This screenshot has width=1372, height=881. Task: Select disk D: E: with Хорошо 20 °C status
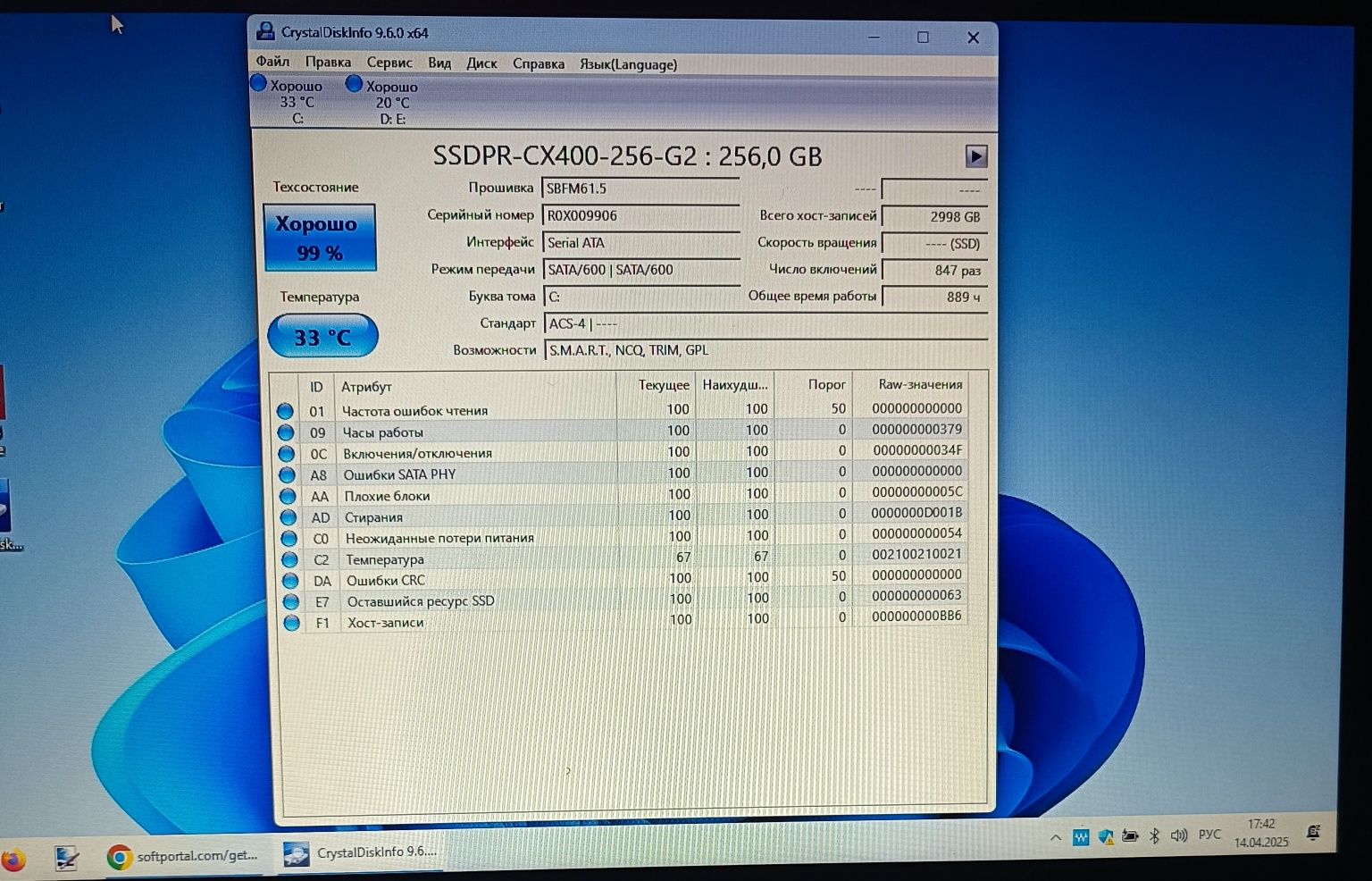pyautogui.click(x=383, y=102)
